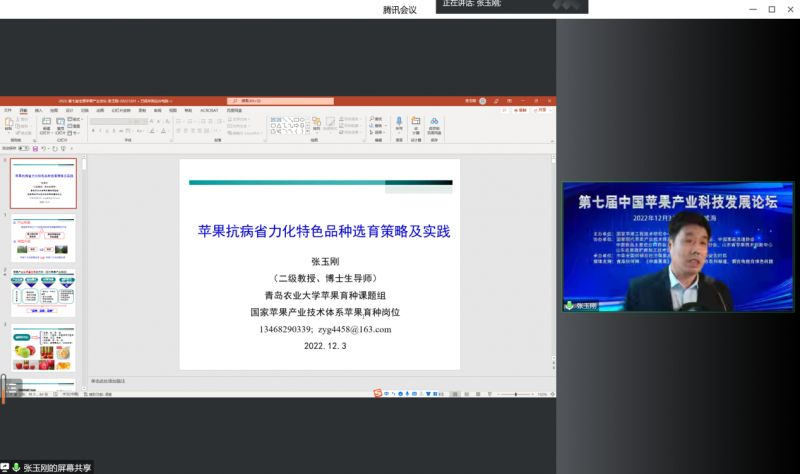
Task: Adjust the zoom slider in status bar
Action: point(518,395)
